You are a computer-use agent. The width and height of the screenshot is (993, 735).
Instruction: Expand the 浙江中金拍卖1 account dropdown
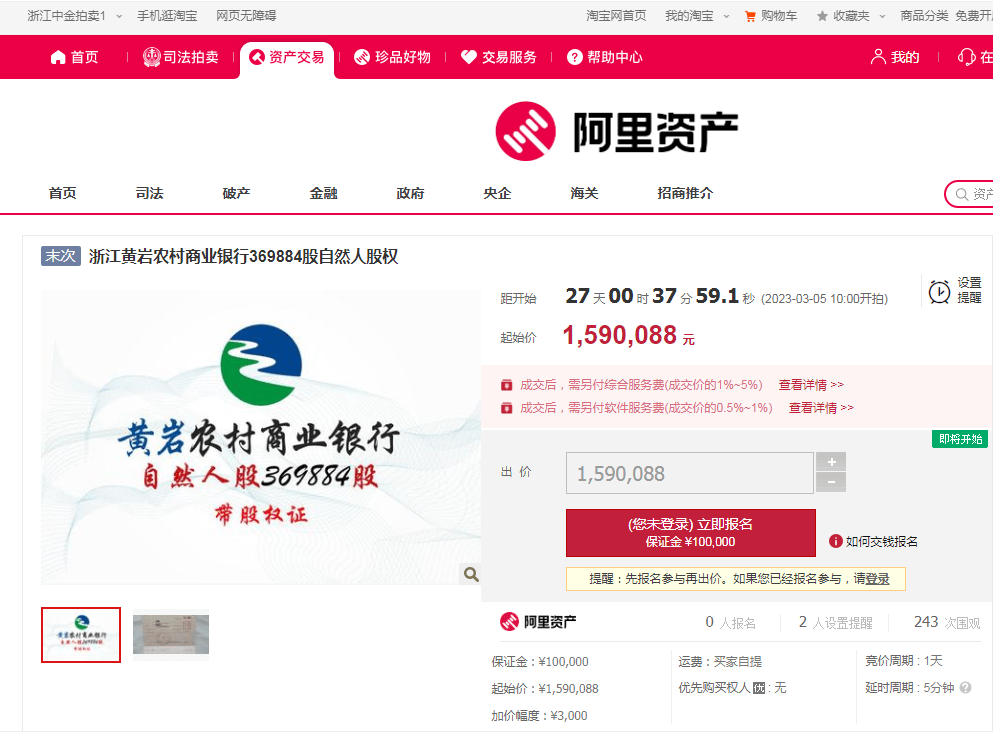coord(119,16)
